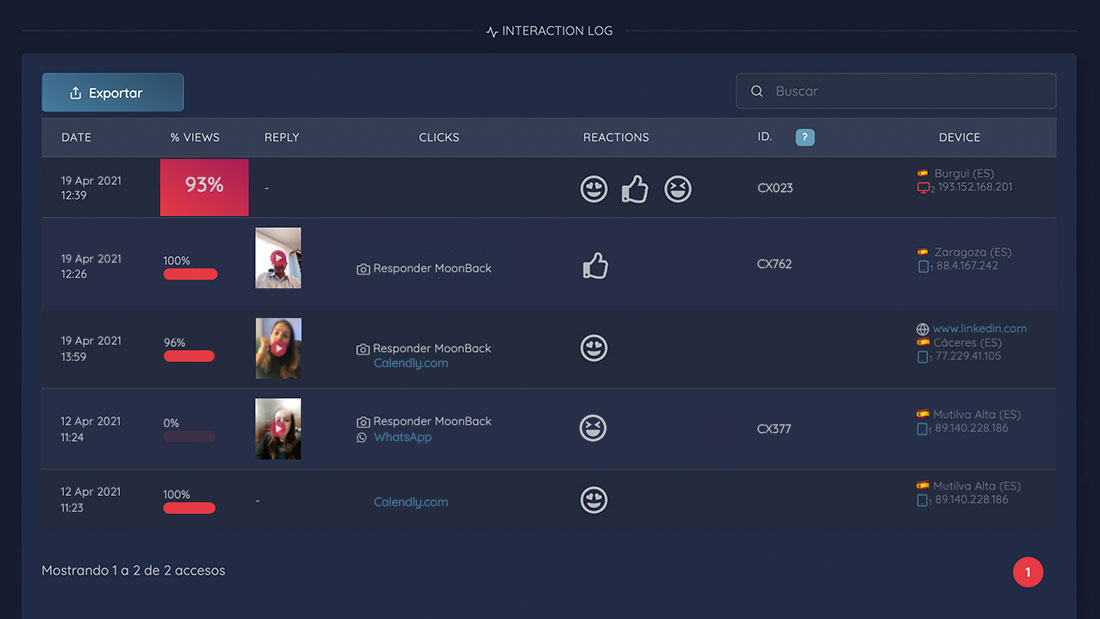
Task: Go to page 1 in pagination
Action: pos(1028,572)
